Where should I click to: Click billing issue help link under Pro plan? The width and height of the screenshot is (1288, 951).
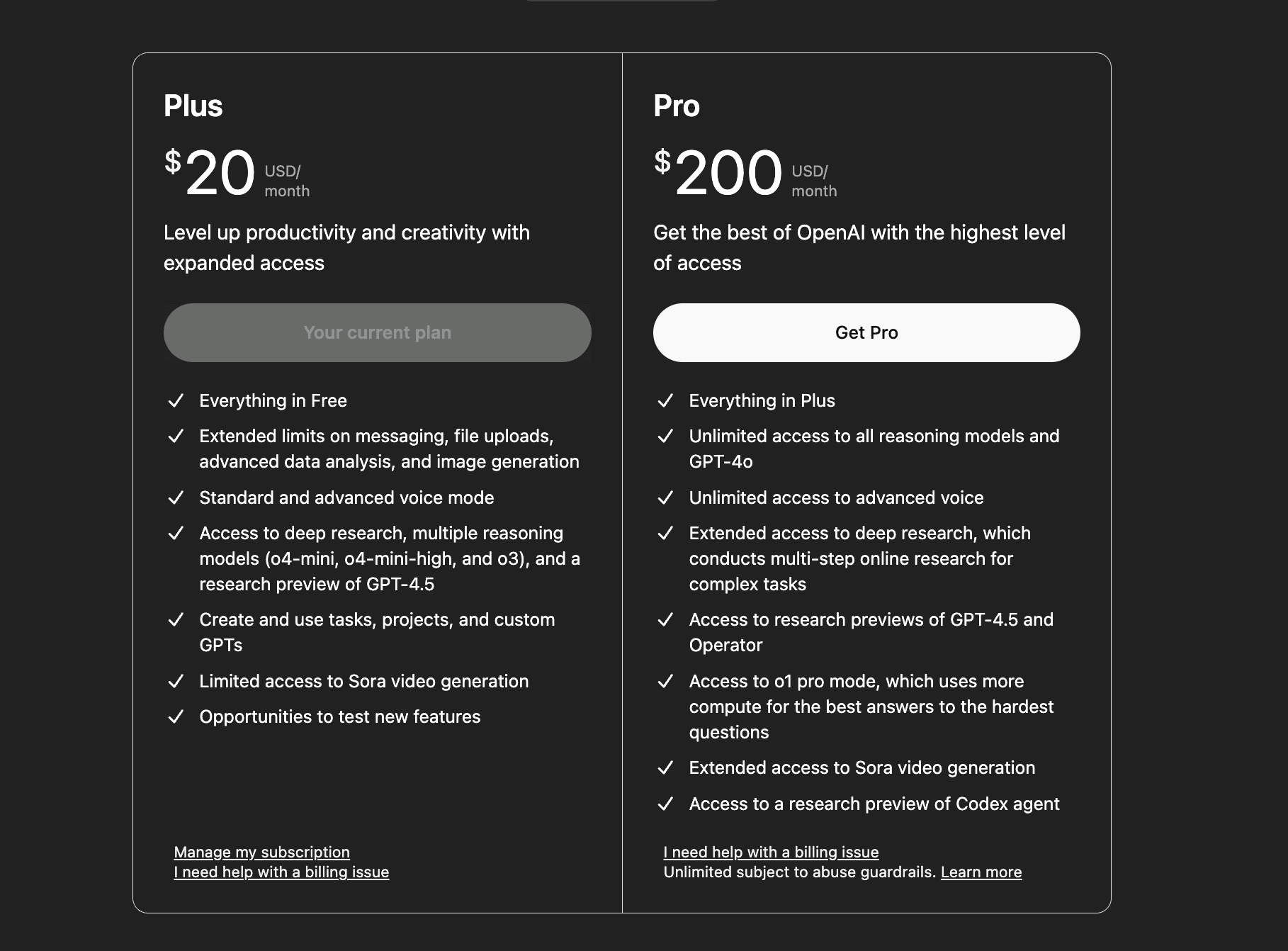pyautogui.click(x=771, y=852)
